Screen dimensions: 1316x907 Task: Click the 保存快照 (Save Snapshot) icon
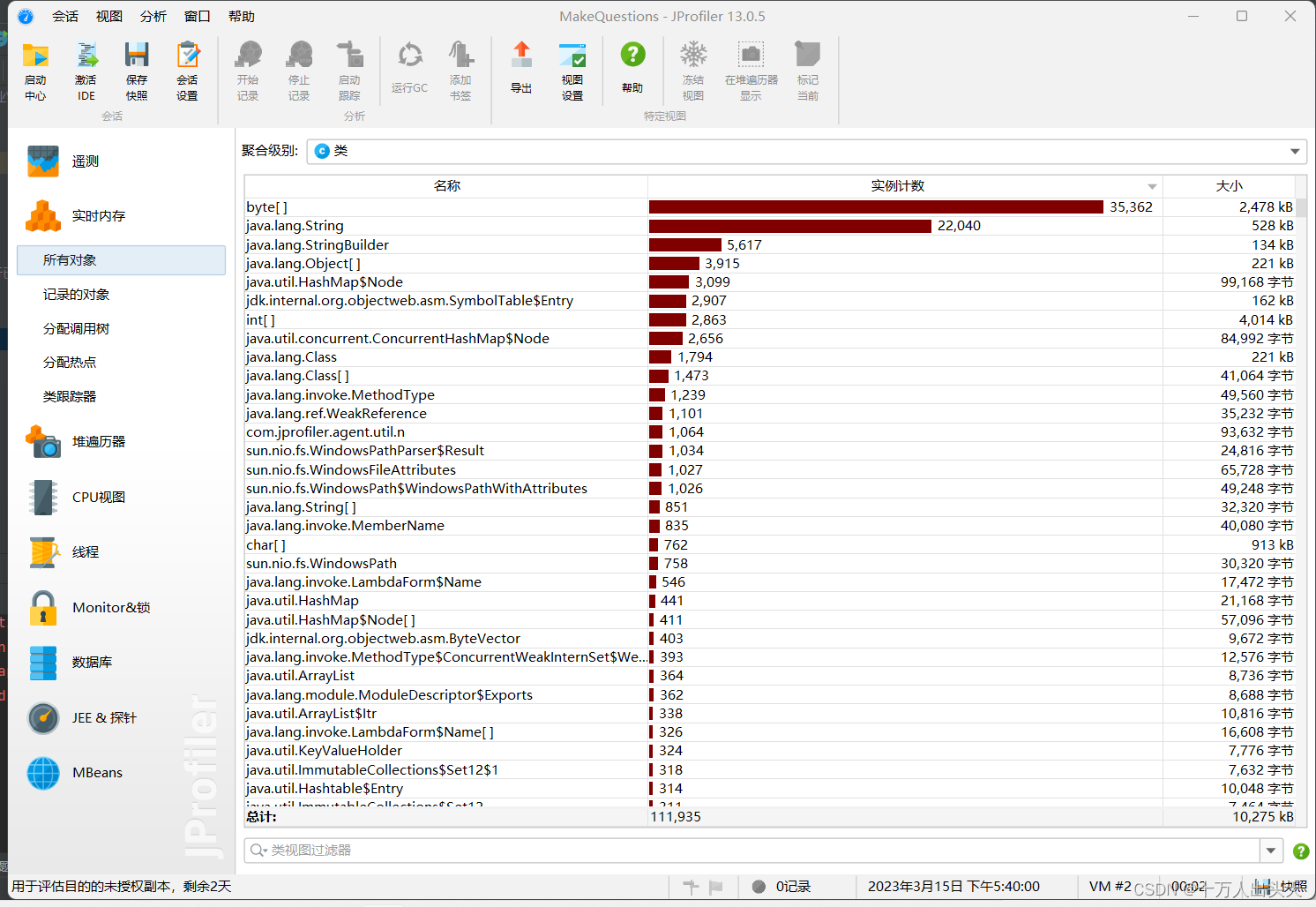[137, 71]
